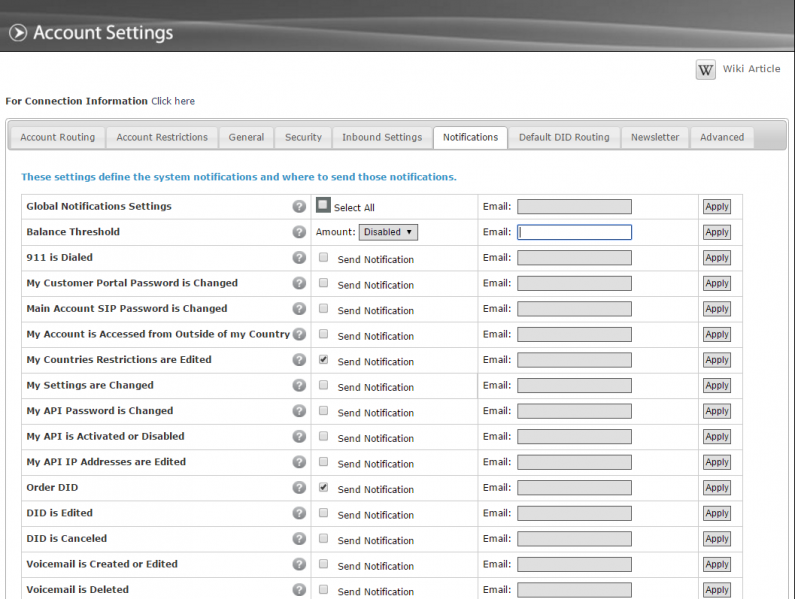Click the Global Notifications email field
Image resolution: width=795 pixels, height=599 pixels.
pyautogui.click(x=574, y=206)
